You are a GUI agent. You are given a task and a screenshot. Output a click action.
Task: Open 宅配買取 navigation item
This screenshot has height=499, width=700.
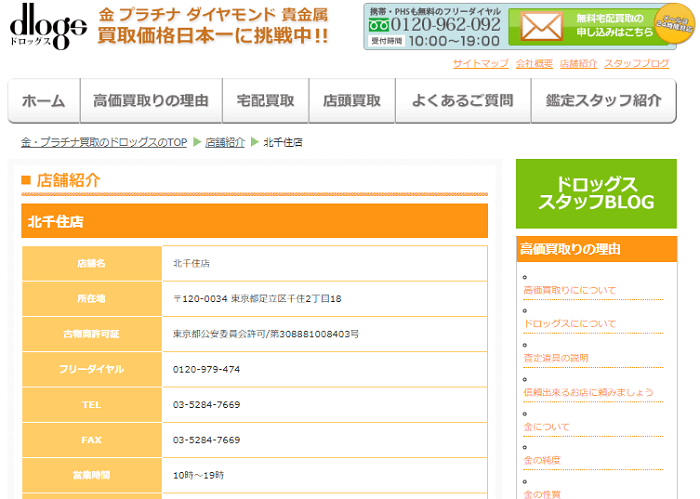tap(265, 101)
